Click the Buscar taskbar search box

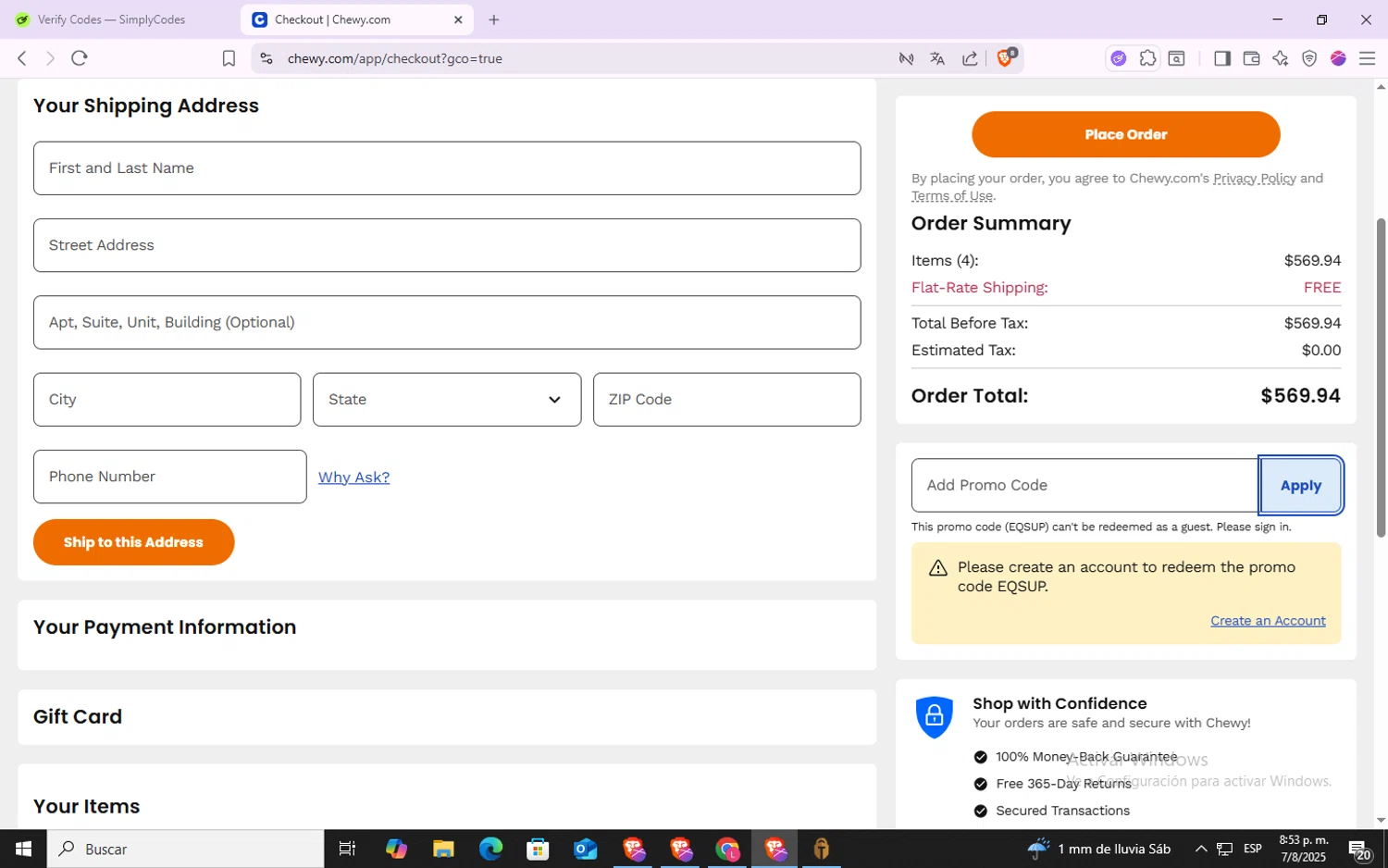pyautogui.click(x=185, y=849)
